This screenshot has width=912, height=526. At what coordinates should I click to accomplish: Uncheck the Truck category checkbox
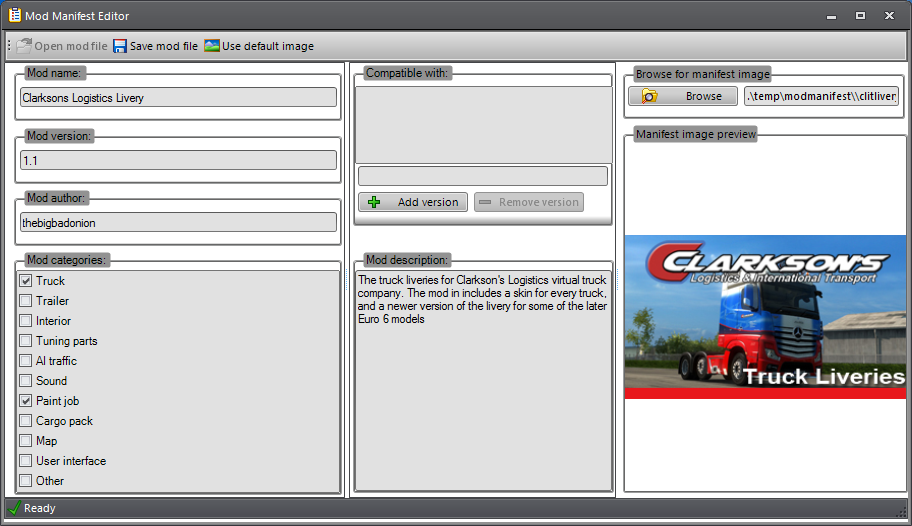[x=26, y=281]
